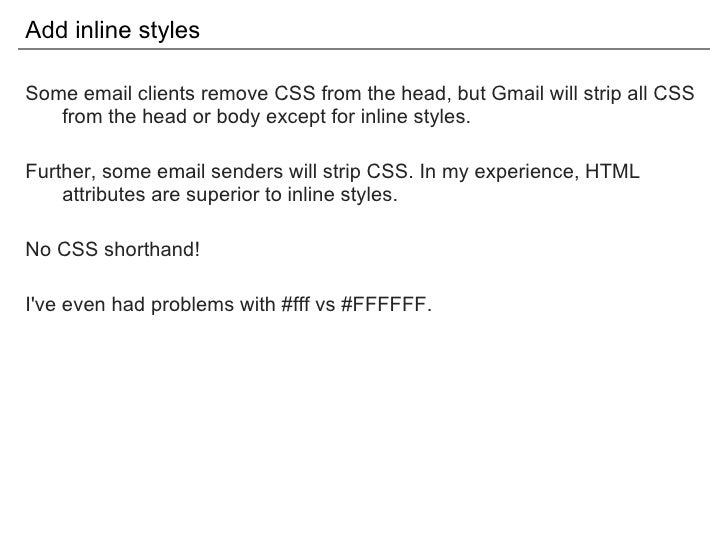The image size is (728, 546).
Task: Click the '#FFFFFF' color code text
Action: tap(386, 305)
